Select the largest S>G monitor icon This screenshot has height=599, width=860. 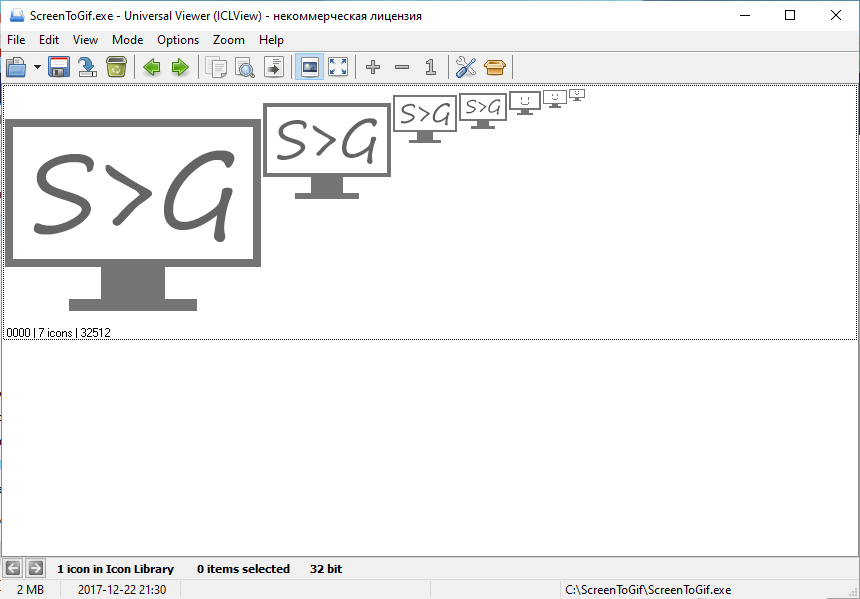(133, 215)
